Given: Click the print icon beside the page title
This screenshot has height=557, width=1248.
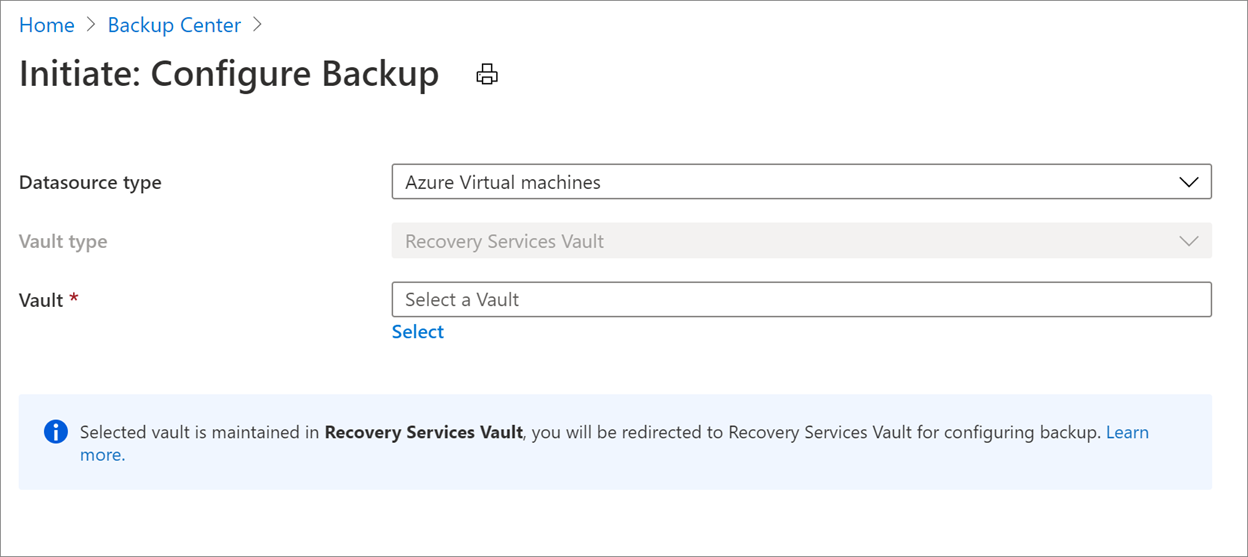Looking at the screenshot, I should tap(487, 75).
